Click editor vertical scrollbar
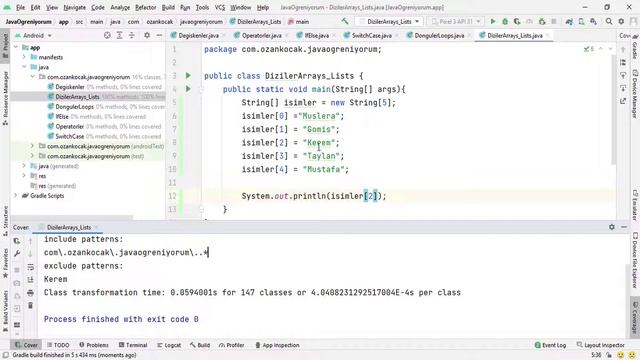The image size is (640, 360). (613, 110)
